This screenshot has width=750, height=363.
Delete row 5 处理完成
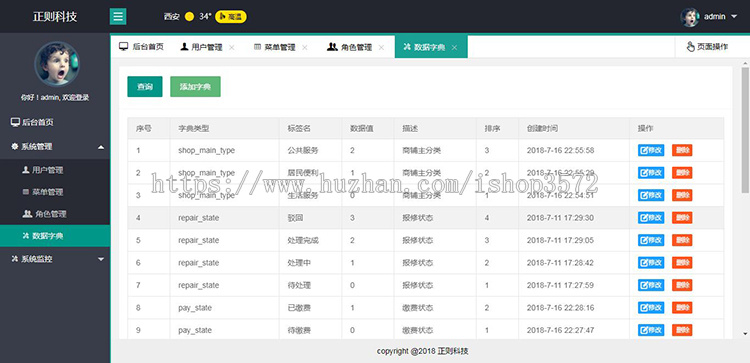[682, 240]
